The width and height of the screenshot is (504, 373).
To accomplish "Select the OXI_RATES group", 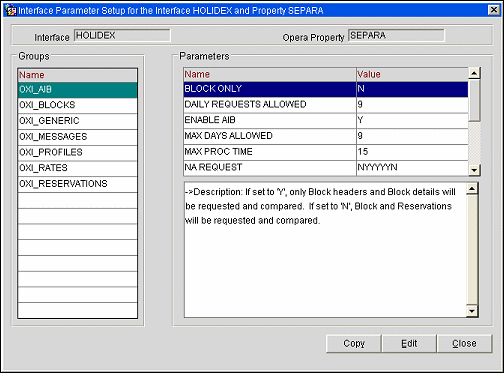I will (77, 168).
